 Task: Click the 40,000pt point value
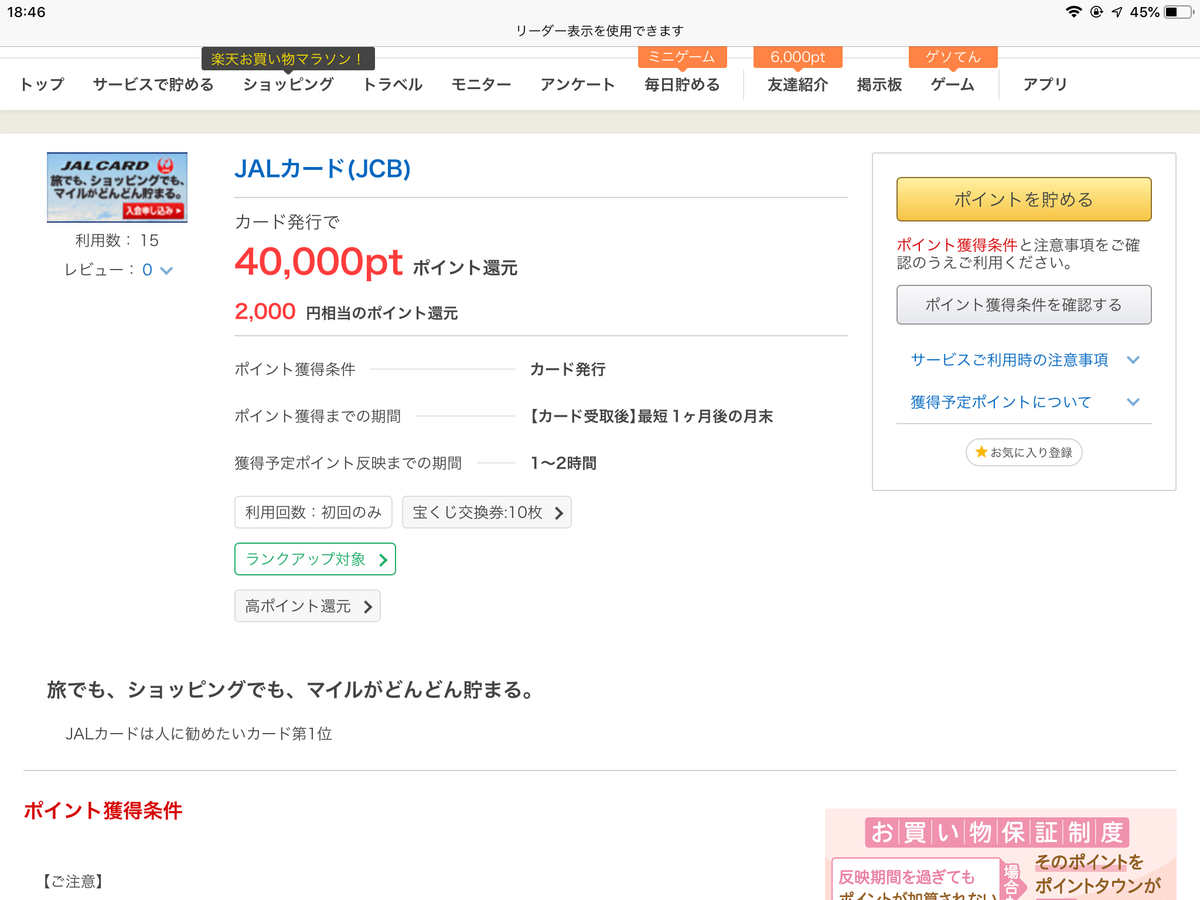[x=319, y=262]
